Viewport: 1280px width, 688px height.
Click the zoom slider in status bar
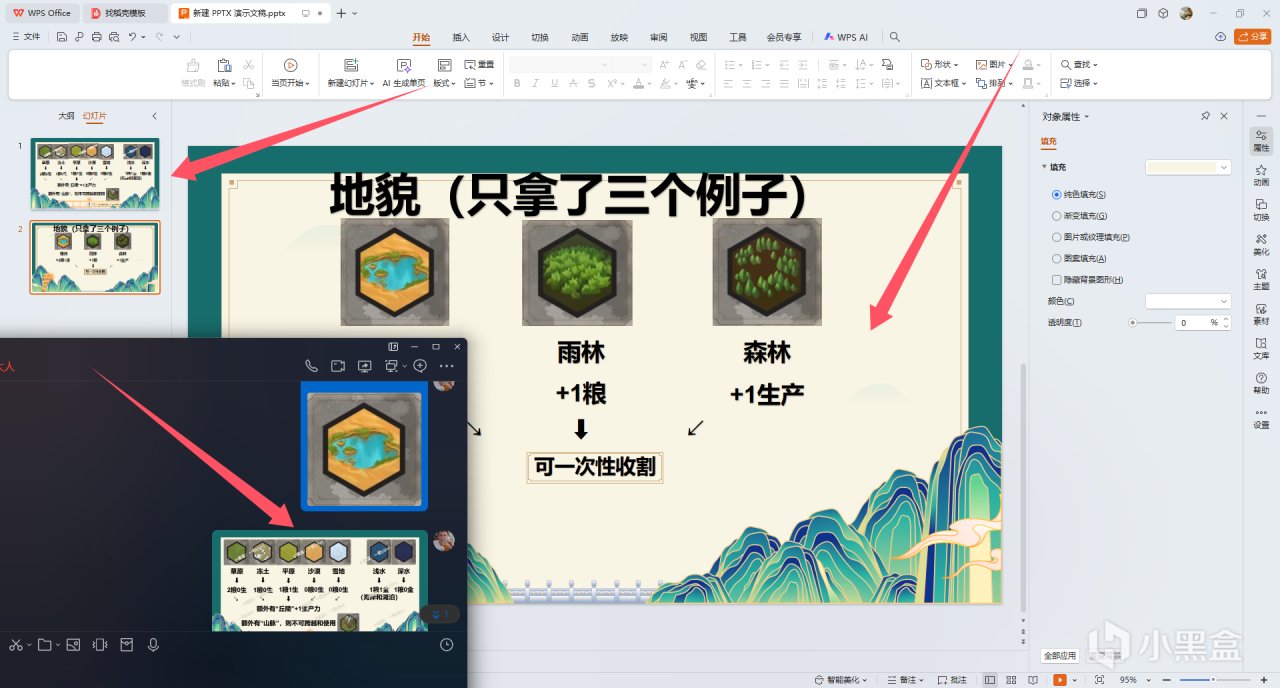point(1213,680)
